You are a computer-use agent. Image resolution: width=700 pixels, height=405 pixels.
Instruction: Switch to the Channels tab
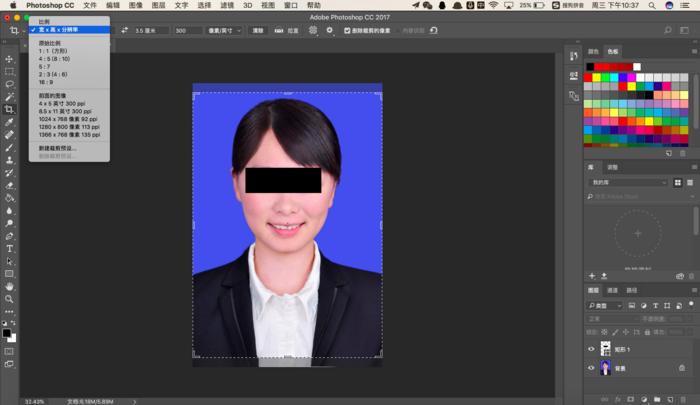612,290
